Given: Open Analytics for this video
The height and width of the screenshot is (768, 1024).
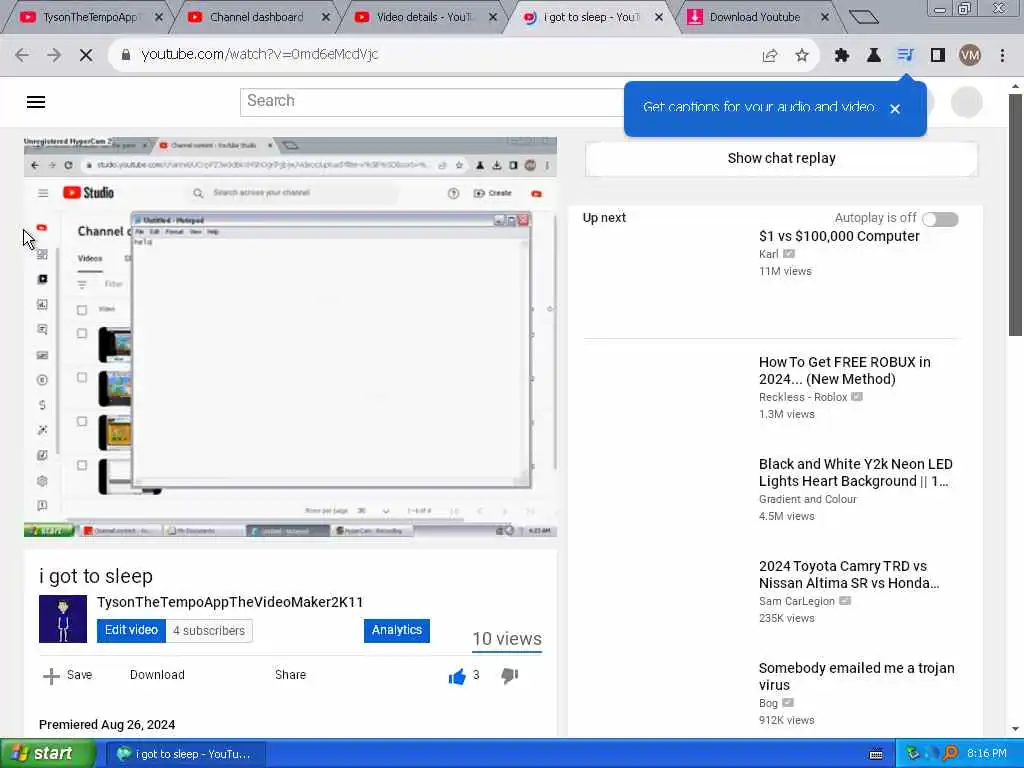Looking at the screenshot, I should [396, 630].
